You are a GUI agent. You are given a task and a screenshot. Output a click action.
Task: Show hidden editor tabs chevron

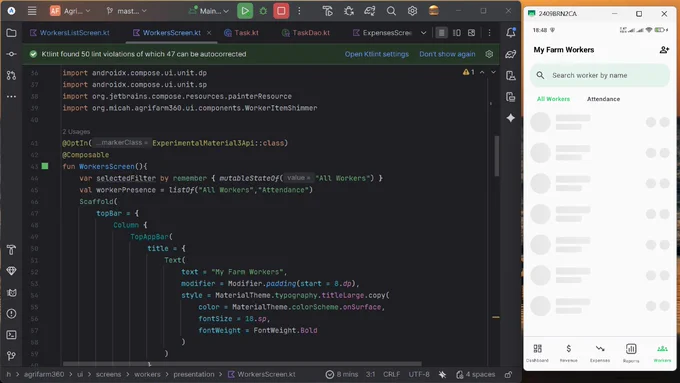click(x=423, y=33)
